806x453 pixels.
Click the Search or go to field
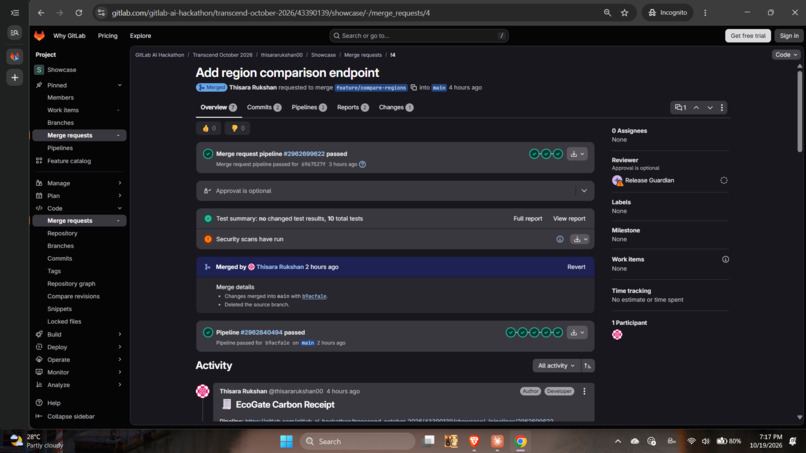coord(418,35)
